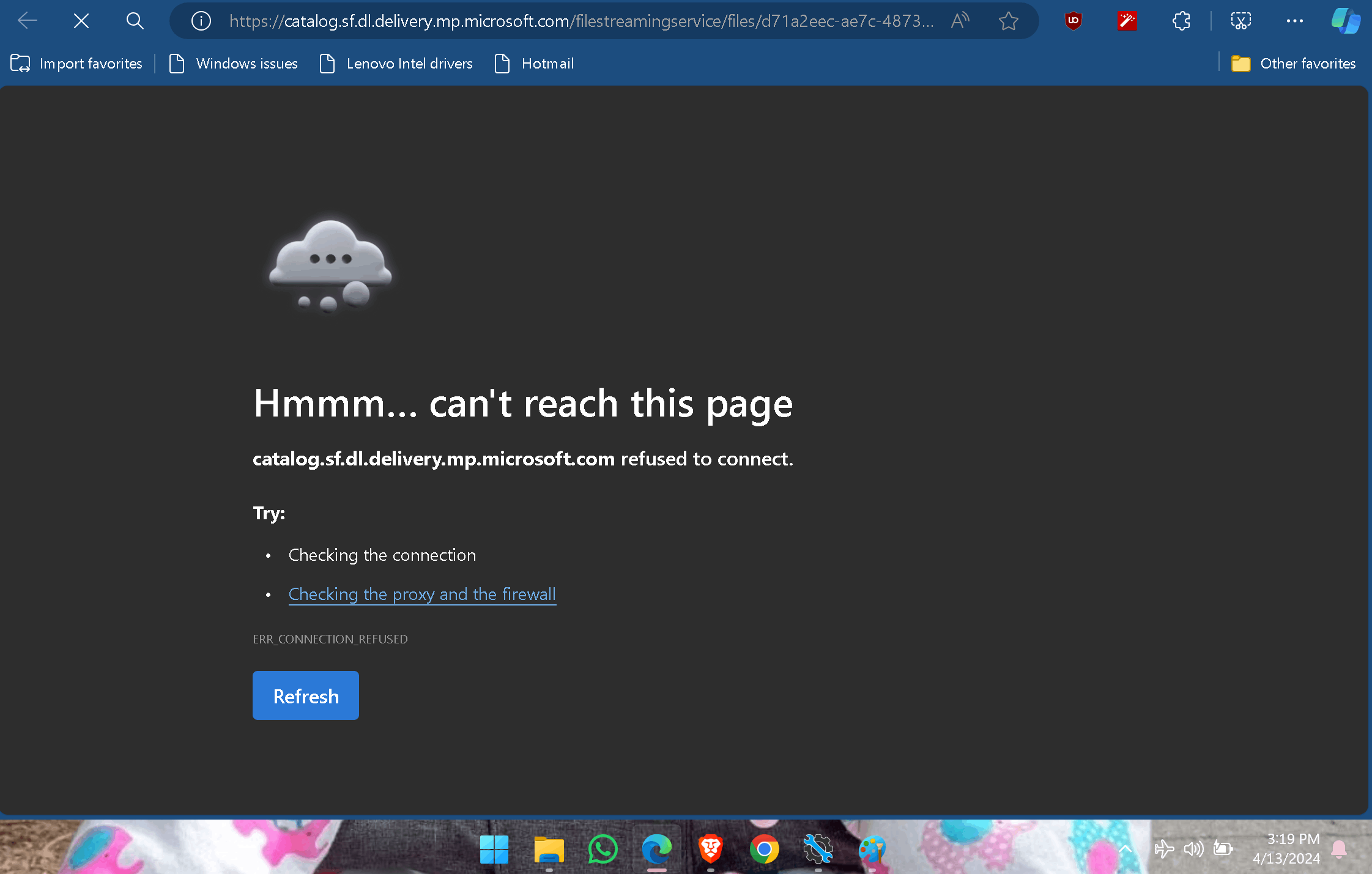Image resolution: width=1372 pixels, height=874 pixels.
Task: Open the uBlock Origin extension icon
Action: [1073, 21]
